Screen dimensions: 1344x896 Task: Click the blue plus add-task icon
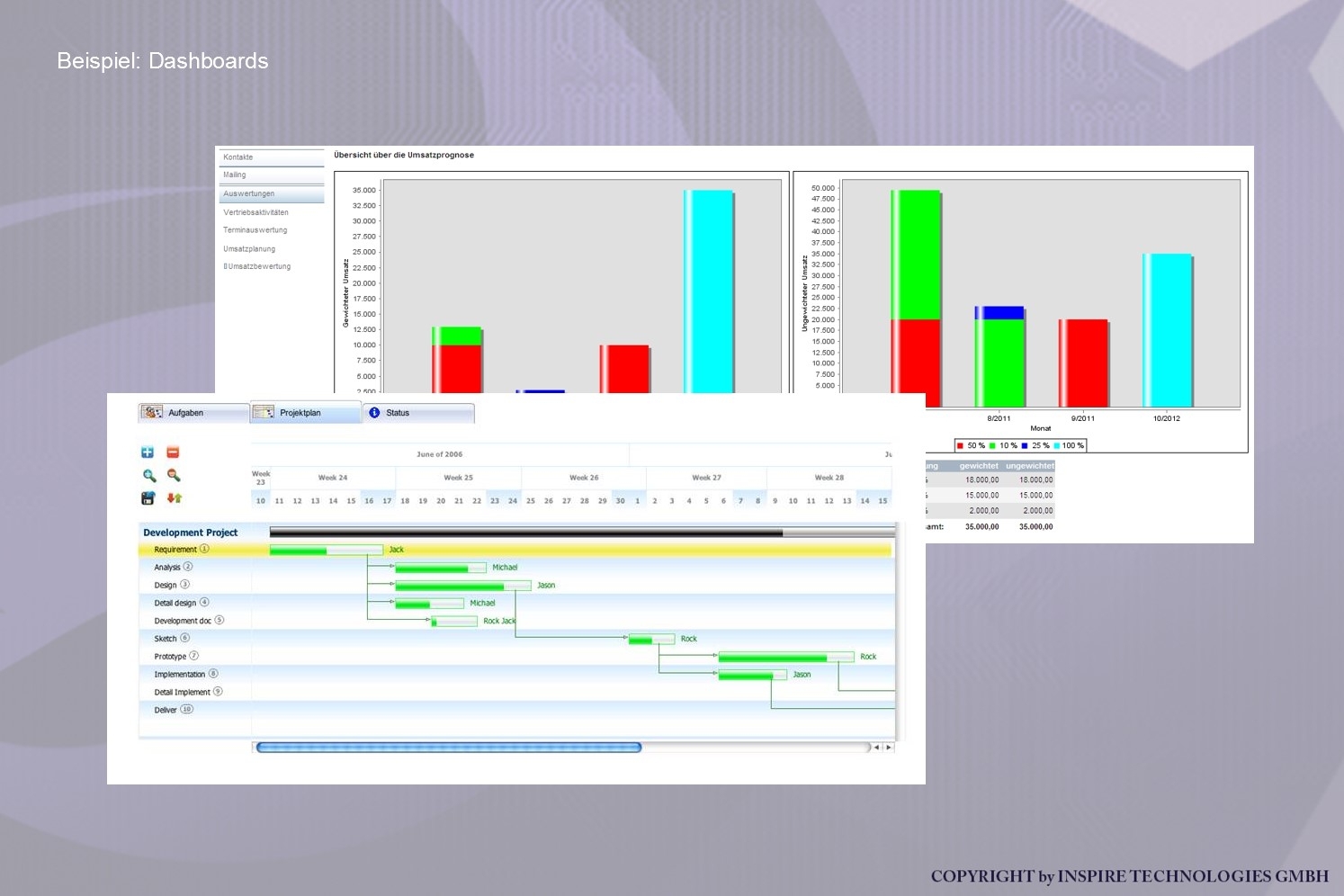click(148, 452)
